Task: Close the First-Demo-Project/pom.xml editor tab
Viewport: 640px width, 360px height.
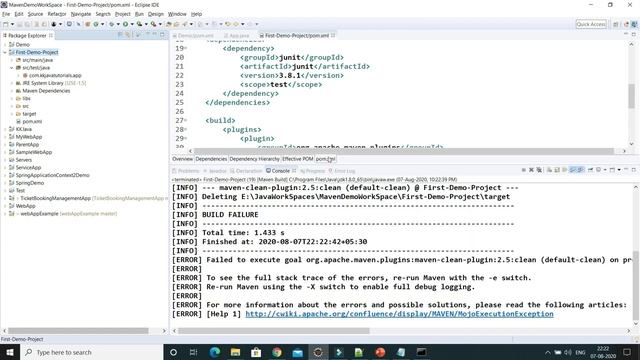Action: click(x=333, y=35)
